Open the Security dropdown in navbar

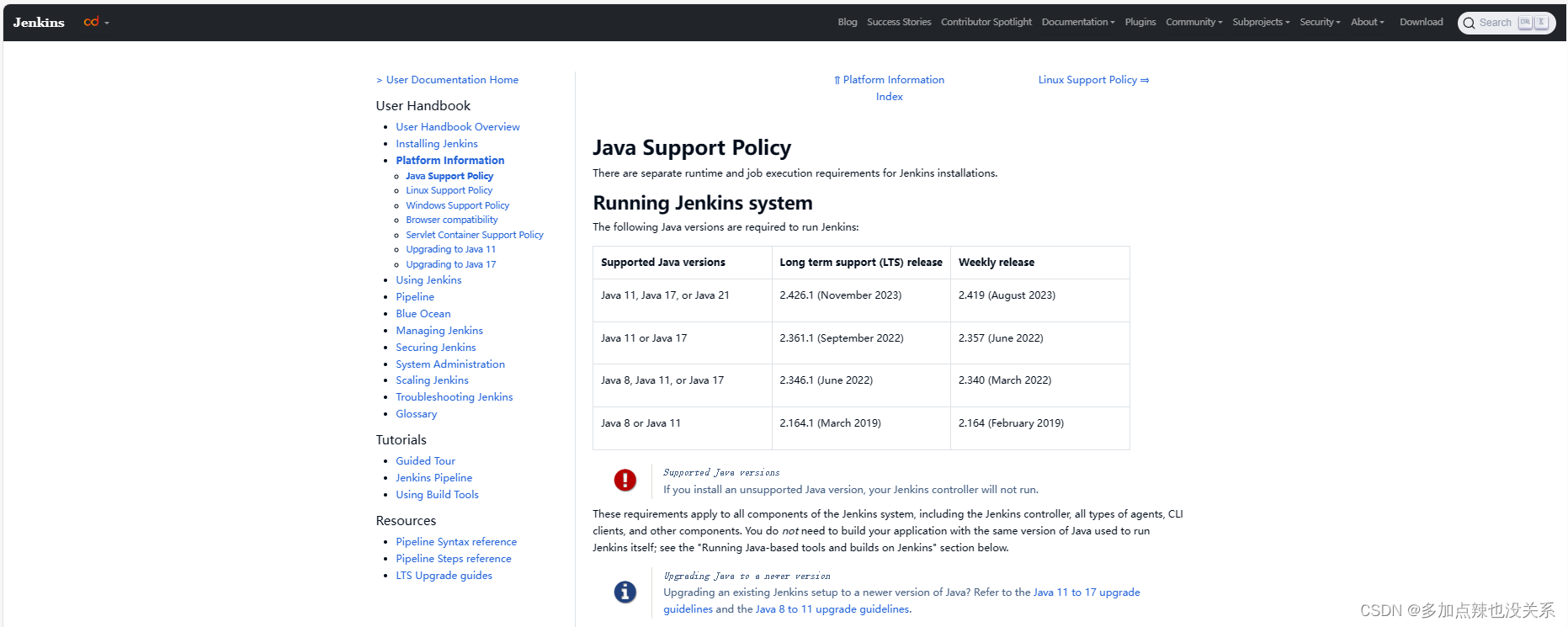click(1320, 22)
